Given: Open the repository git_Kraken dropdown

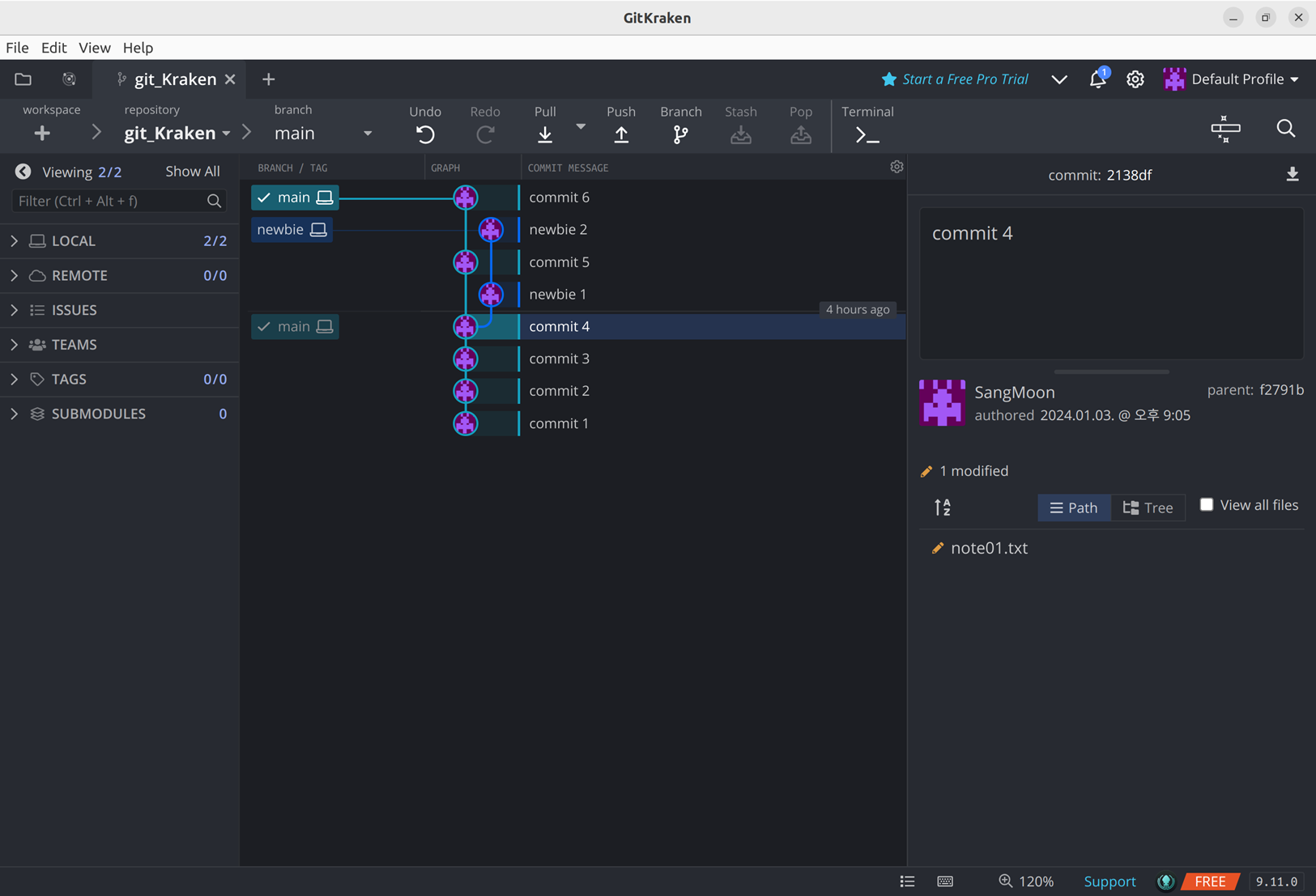Looking at the screenshot, I should pos(177,134).
